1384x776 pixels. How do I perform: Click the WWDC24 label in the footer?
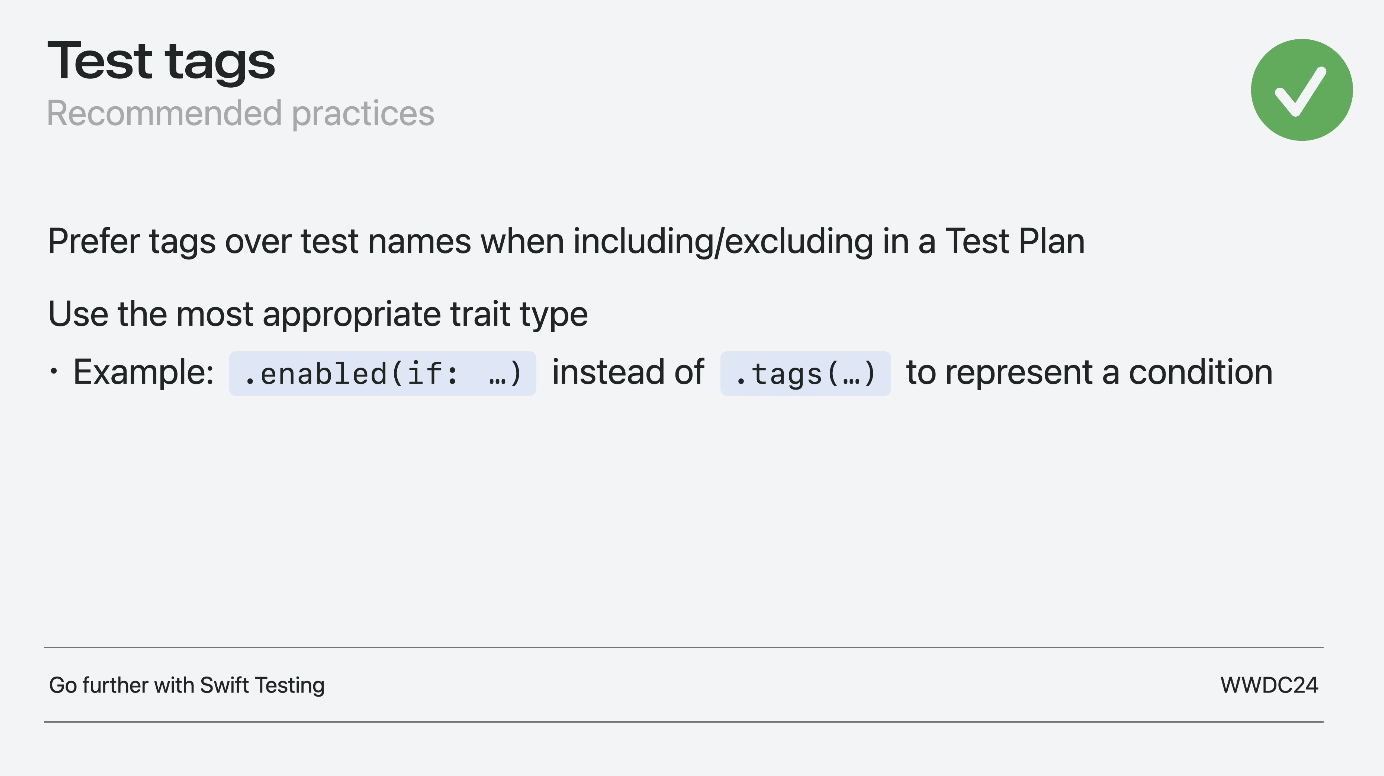point(1269,685)
